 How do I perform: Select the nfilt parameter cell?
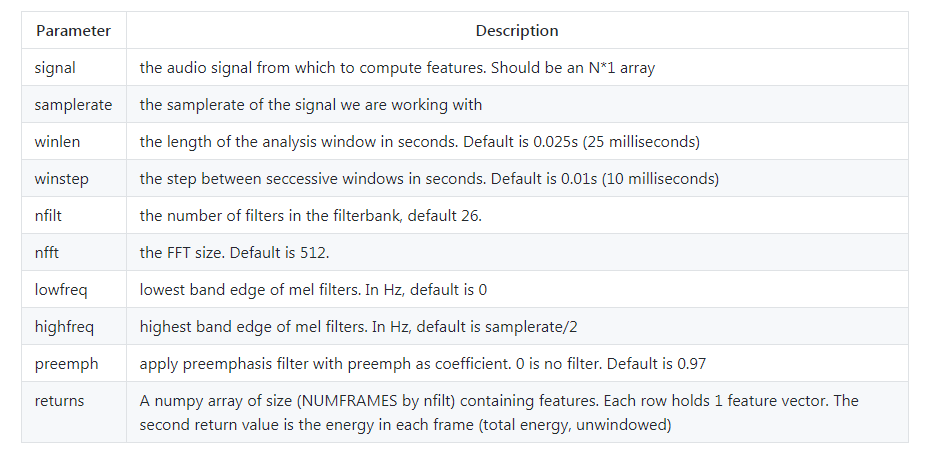74,215
